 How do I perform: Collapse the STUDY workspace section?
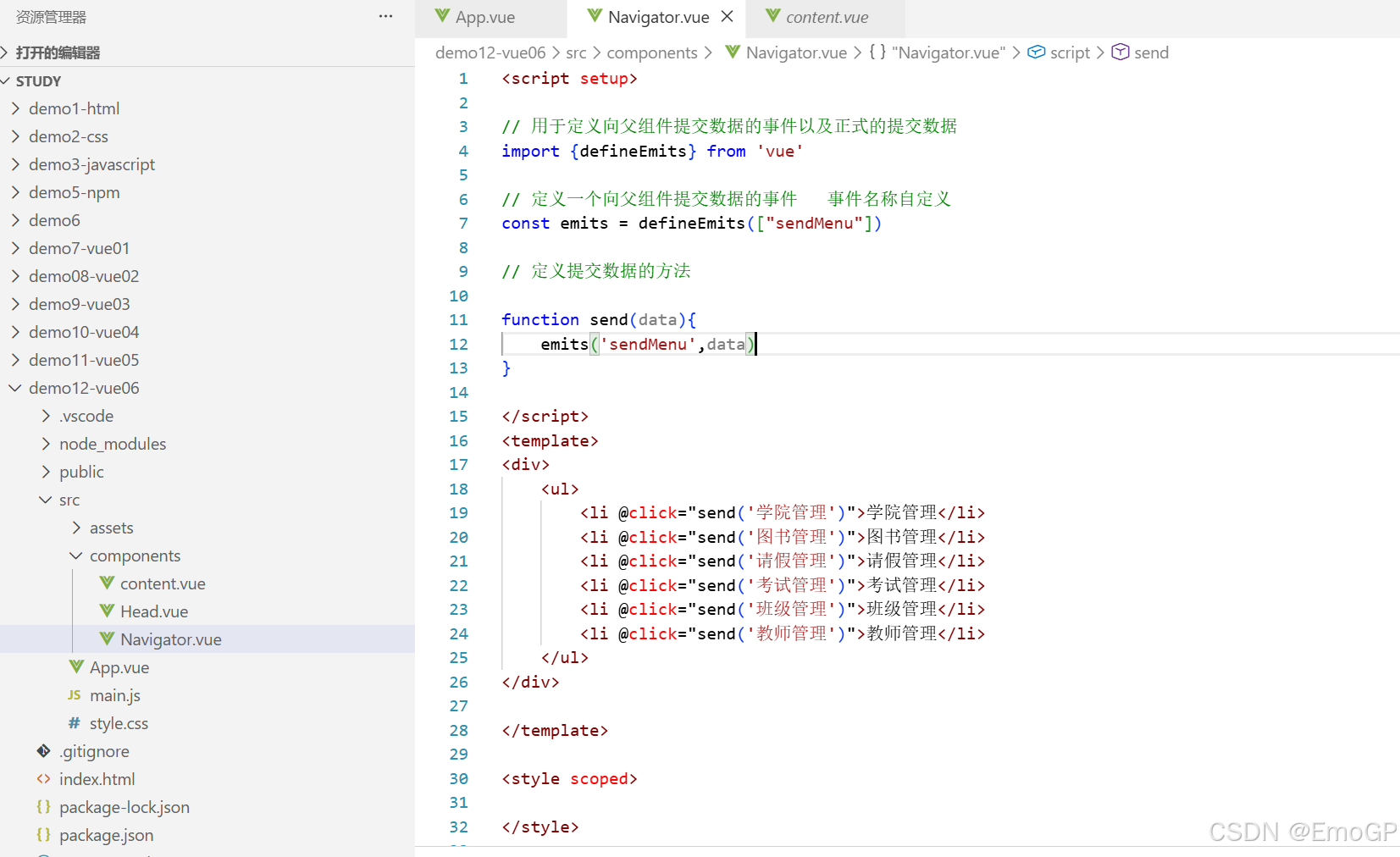click(208, 81)
